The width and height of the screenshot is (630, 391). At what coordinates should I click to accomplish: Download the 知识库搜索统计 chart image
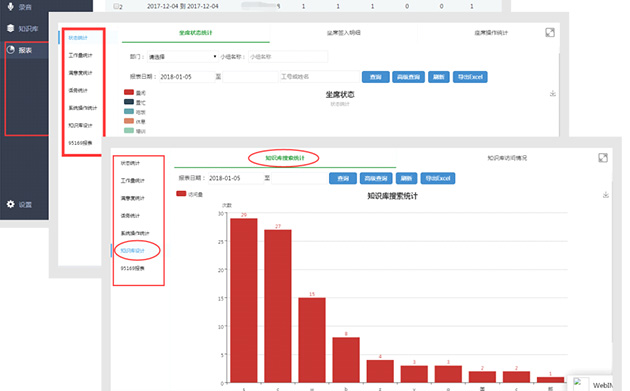(x=606, y=195)
